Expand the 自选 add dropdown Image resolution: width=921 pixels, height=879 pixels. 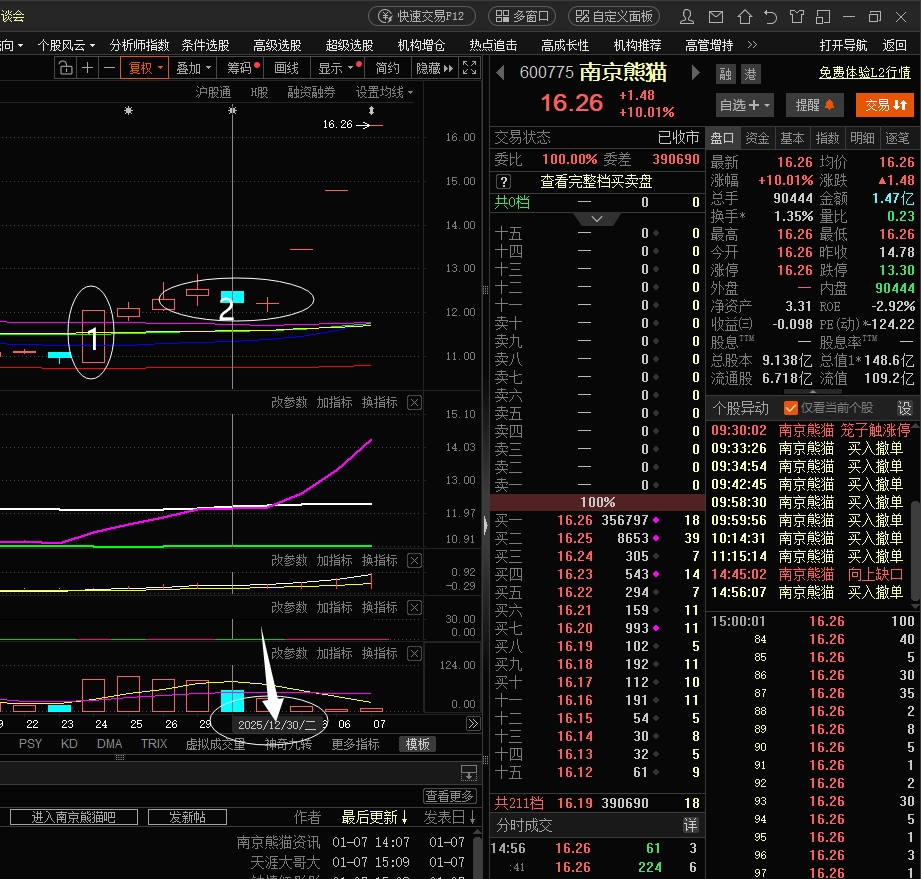point(745,105)
